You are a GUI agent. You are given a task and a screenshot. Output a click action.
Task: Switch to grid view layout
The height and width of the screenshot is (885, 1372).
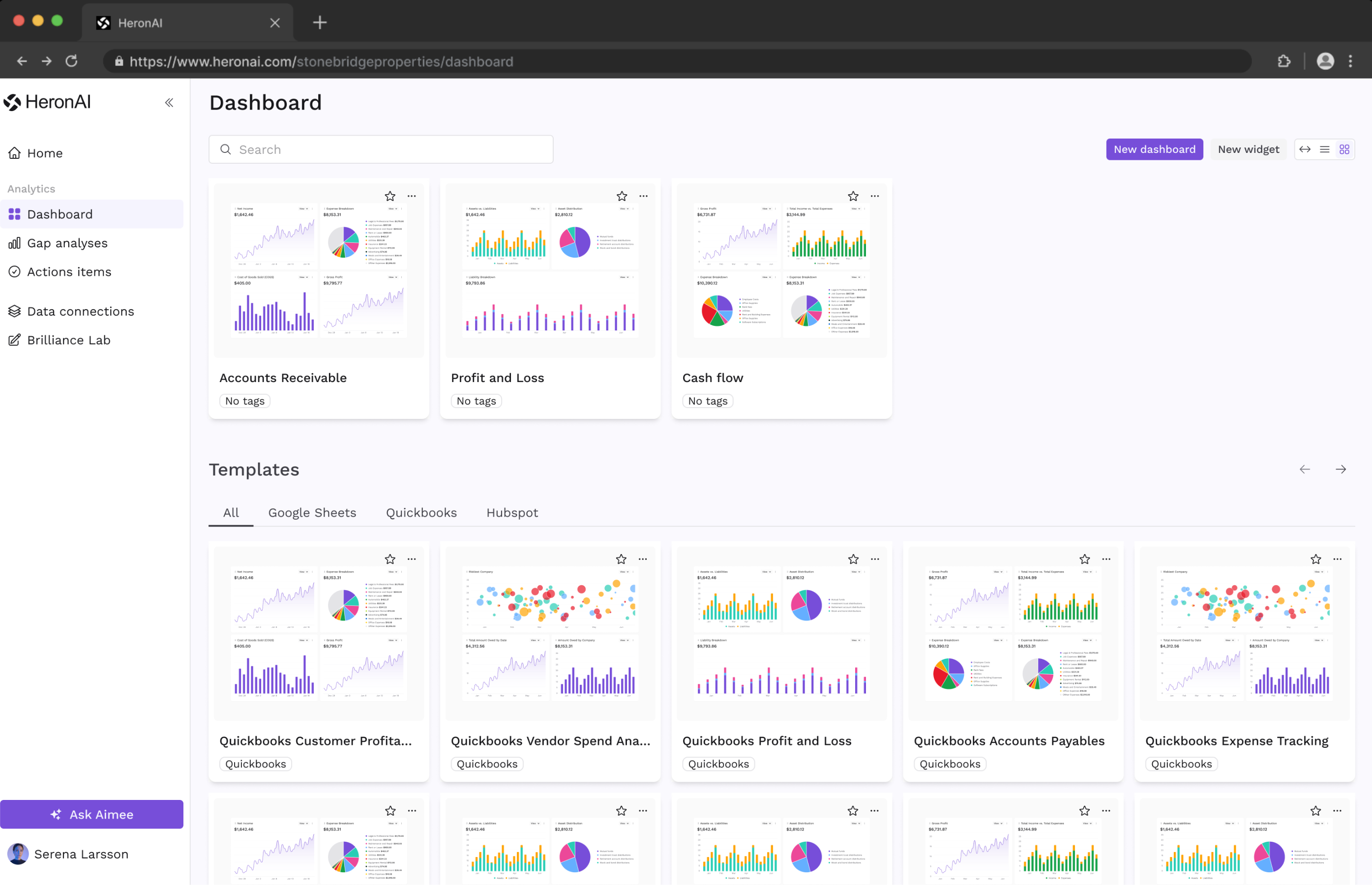(x=1344, y=149)
